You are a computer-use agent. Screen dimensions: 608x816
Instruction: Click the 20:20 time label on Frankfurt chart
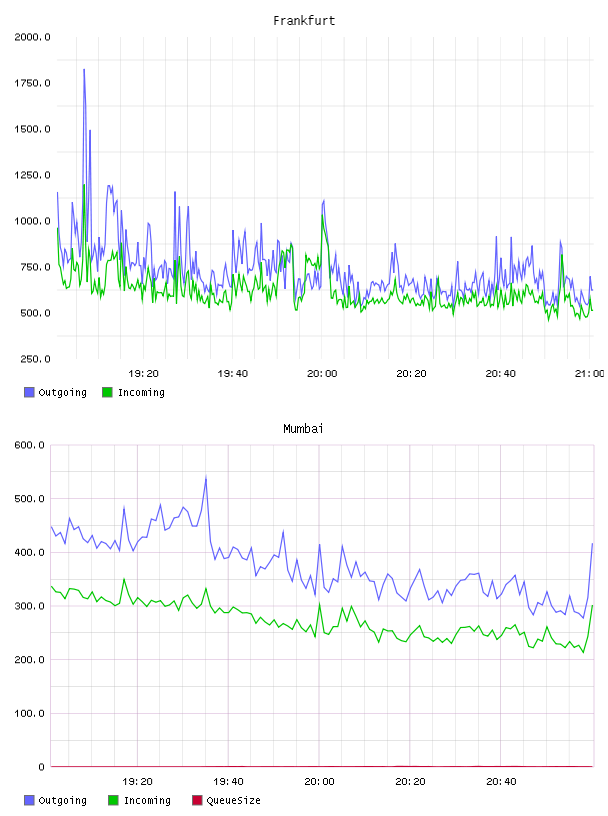click(x=411, y=374)
